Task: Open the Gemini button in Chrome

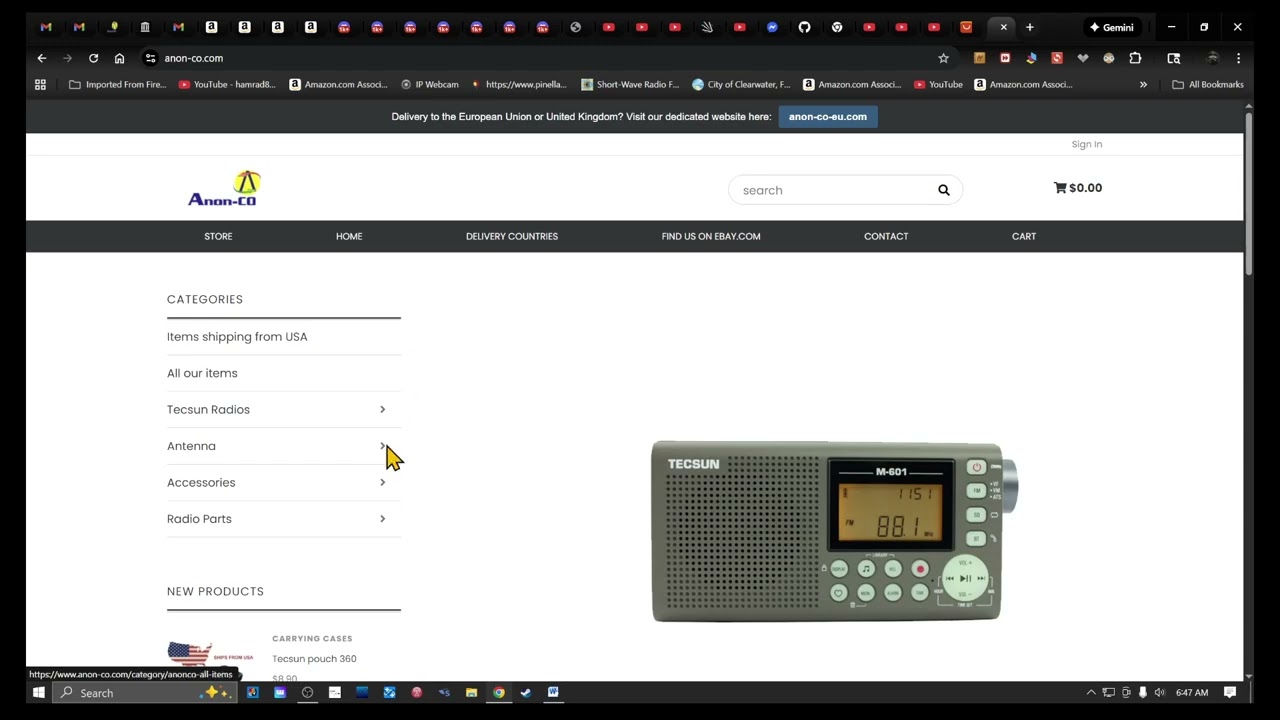Action: pos(1111,27)
